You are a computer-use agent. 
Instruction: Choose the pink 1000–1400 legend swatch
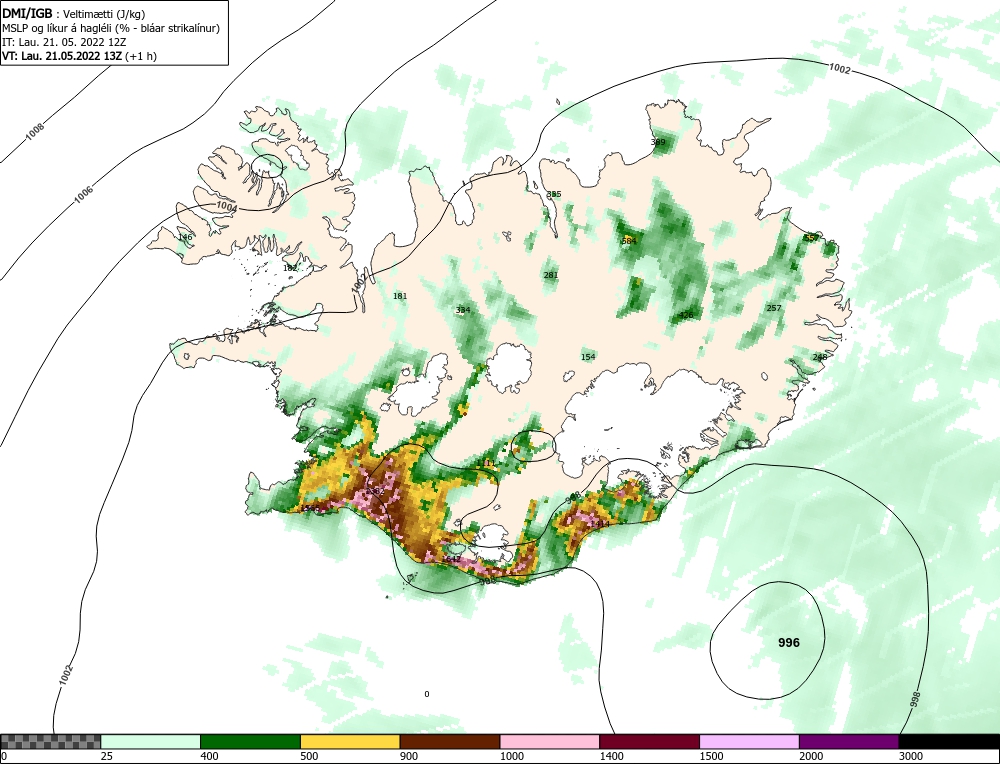pos(550,741)
